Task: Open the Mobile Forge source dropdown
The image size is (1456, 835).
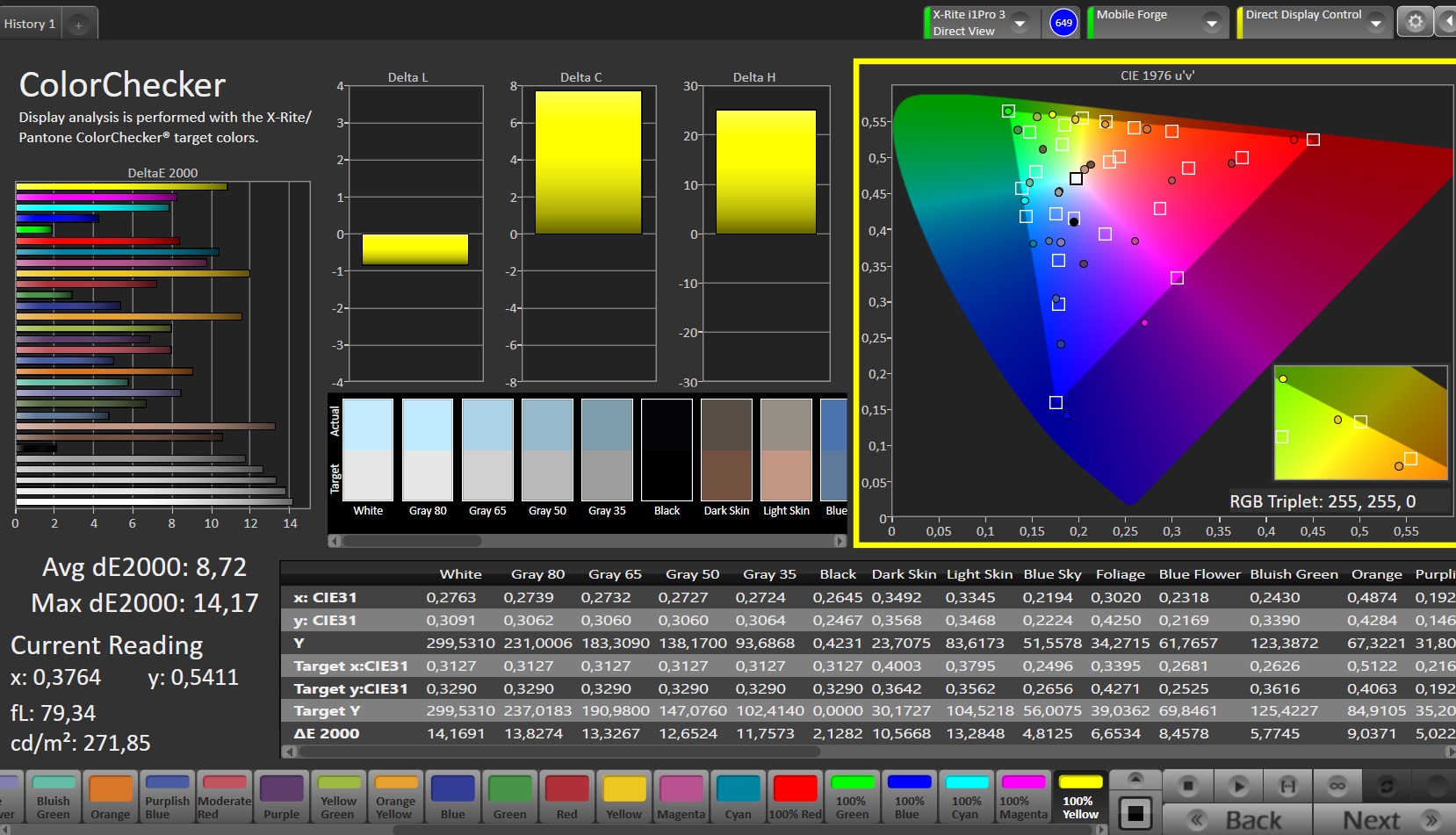Action: click(1211, 23)
